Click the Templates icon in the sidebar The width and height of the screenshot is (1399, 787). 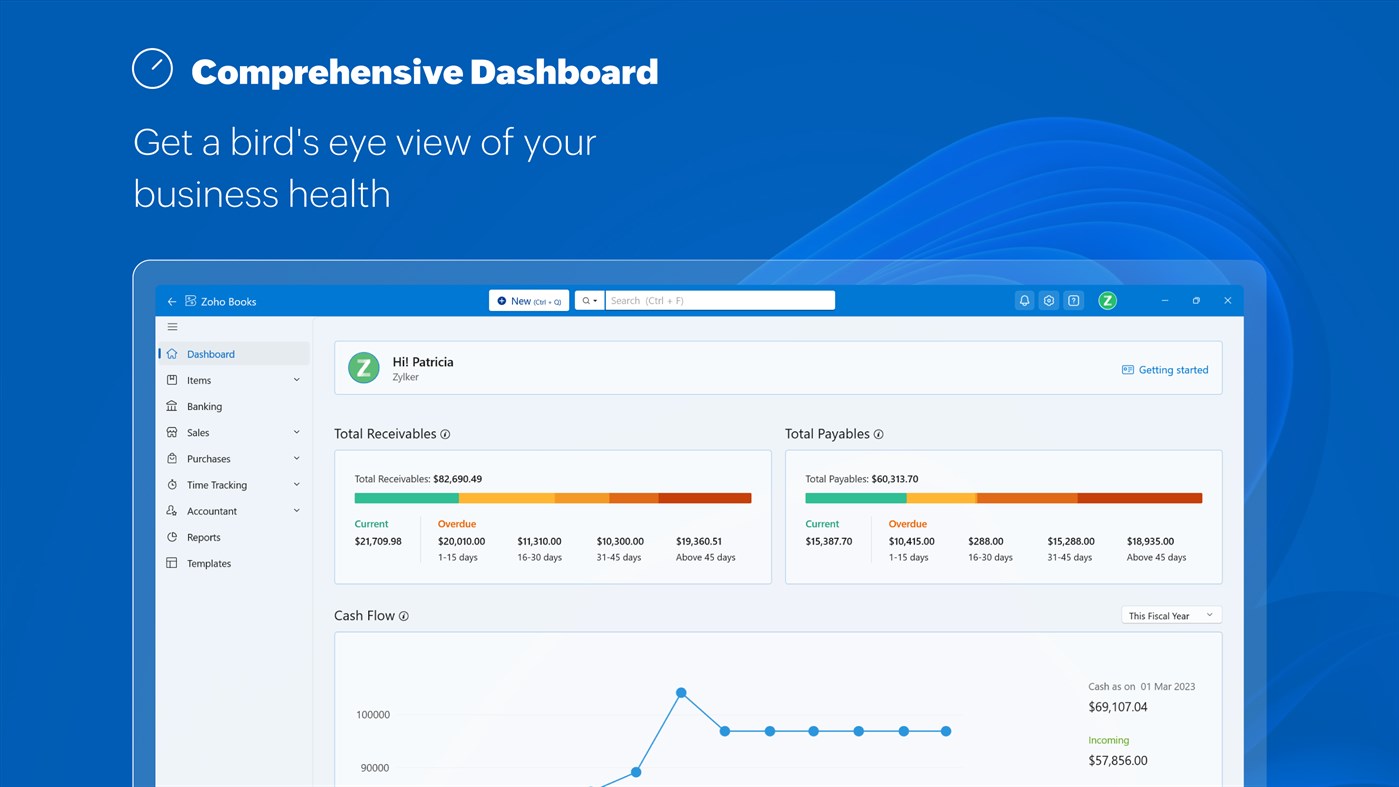pyautogui.click(x=172, y=563)
